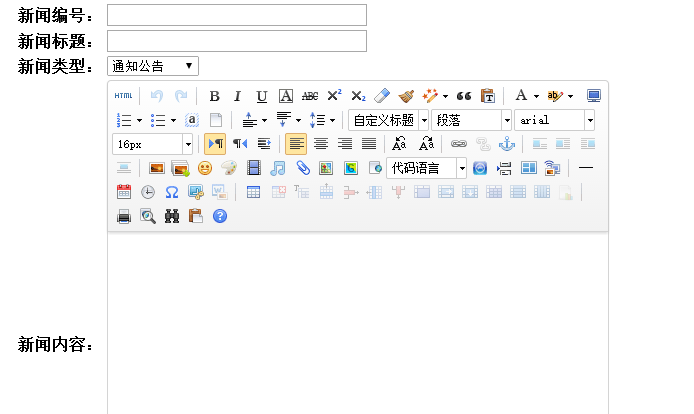Insert a video with film icon
Image resolution: width=694 pixels, height=414 pixels.
click(x=254, y=168)
